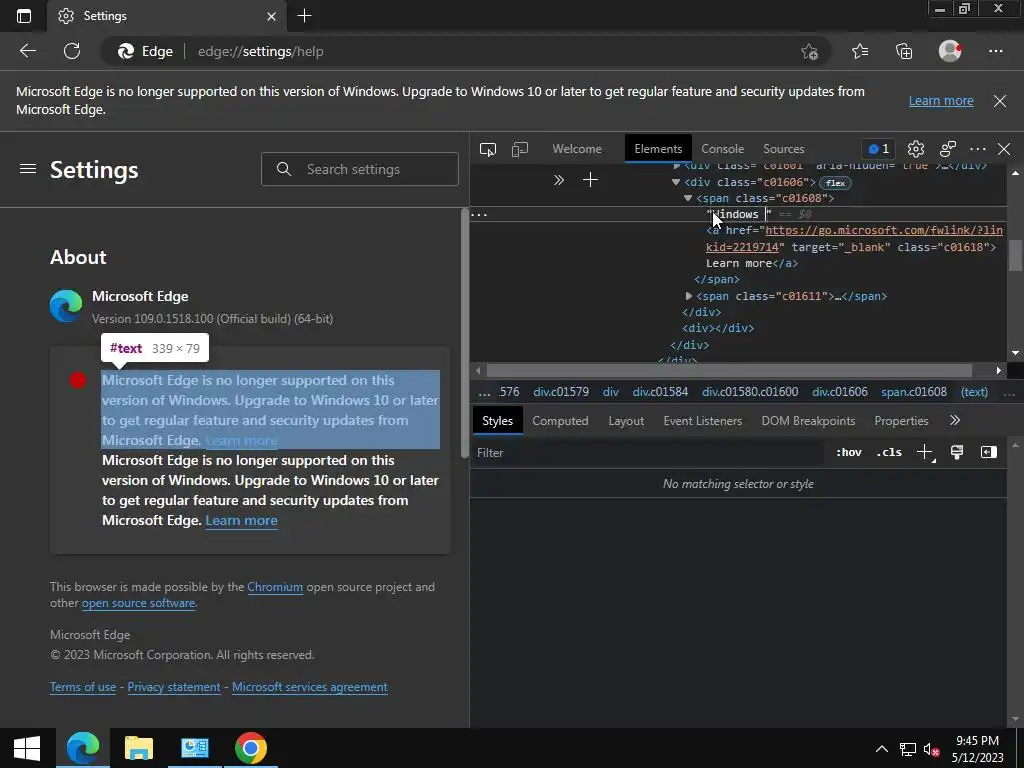
Task: Open the Favorites list icon
Action: 860,51
